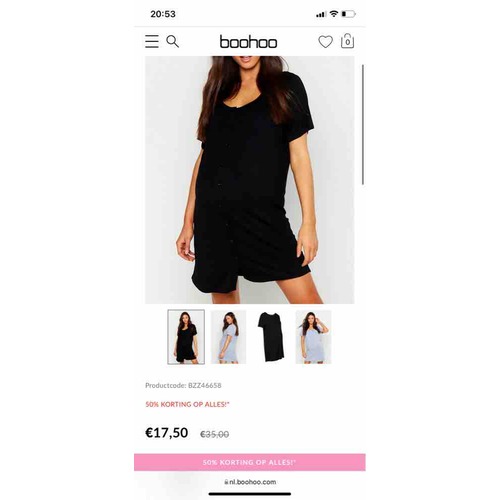Open the shopping bag icon
Image resolution: width=500 pixels, height=500 pixels.
point(347,41)
